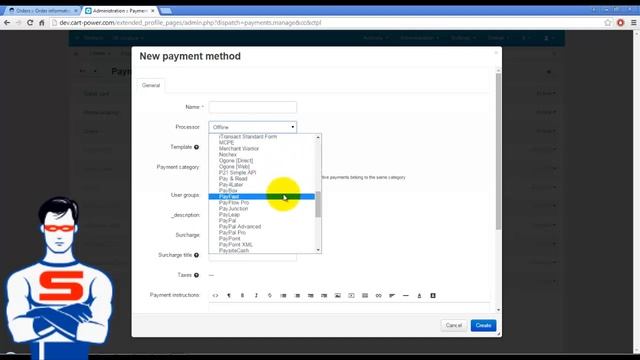Screen dimensions: 640x360
Task: Close the New payment method dialog
Action: click(x=496, y=53)
